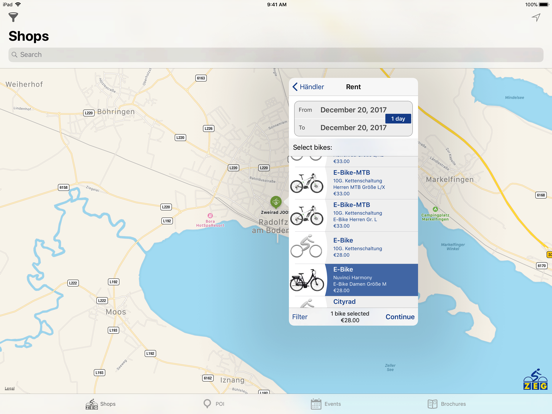Tap the magnifier icon in search bar
Screen dimensions: 552x414
pos(14,55)
